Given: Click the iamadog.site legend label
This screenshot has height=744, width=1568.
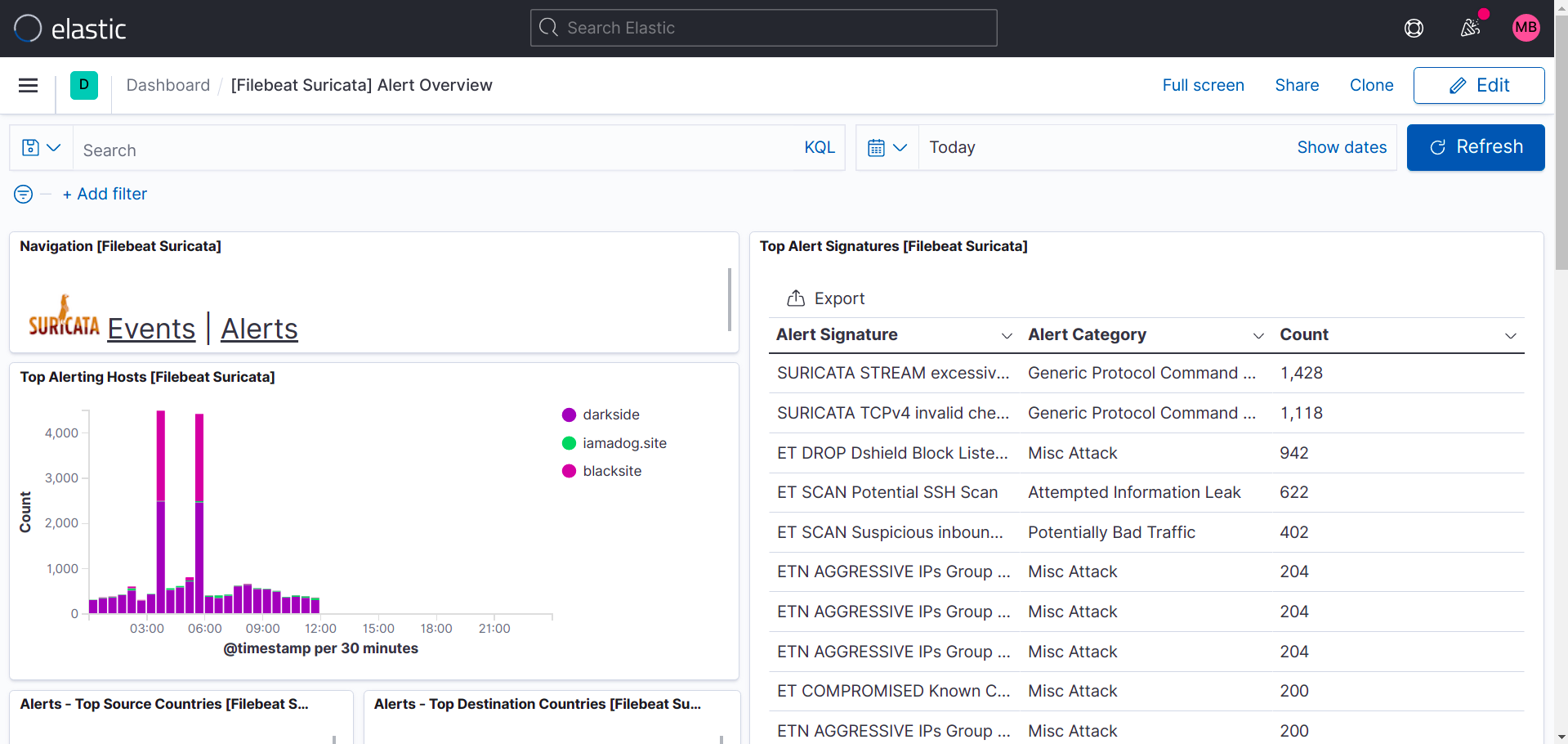Looking at the screenshot, I should tap(624, 443).
